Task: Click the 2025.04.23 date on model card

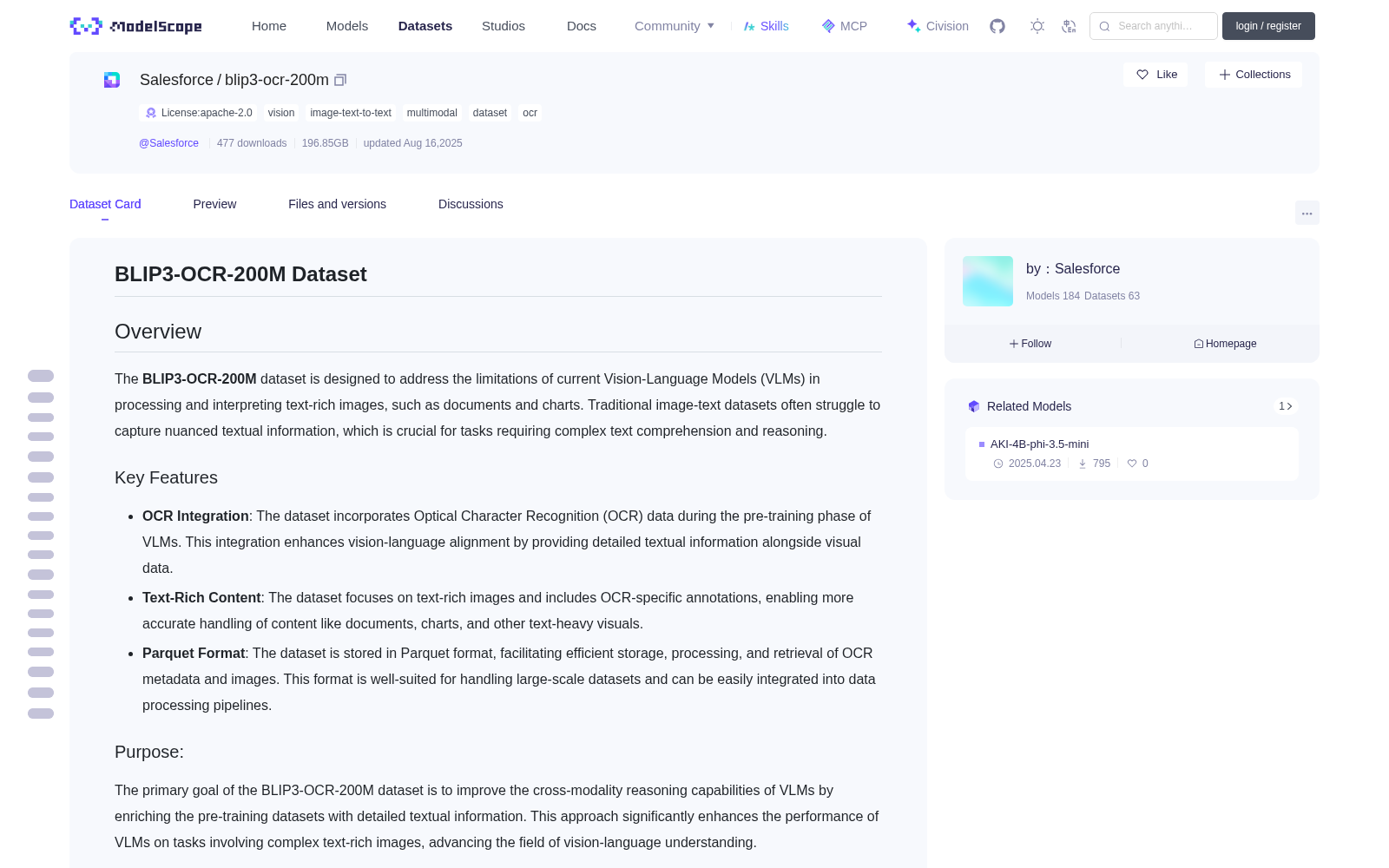Action: (x=1034, y=464)
